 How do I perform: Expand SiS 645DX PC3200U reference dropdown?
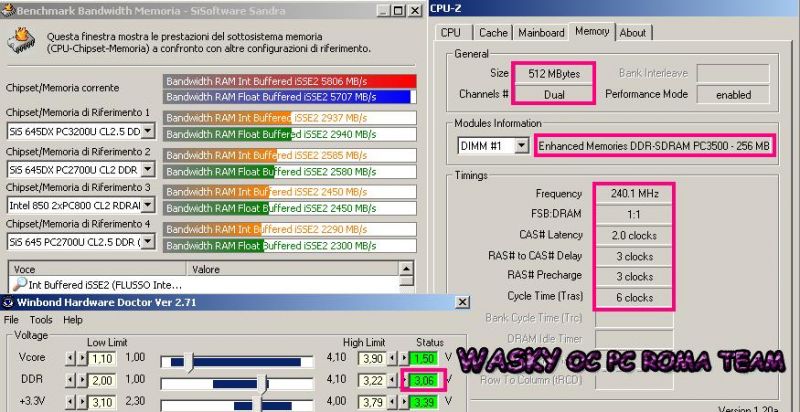[147, 131]
